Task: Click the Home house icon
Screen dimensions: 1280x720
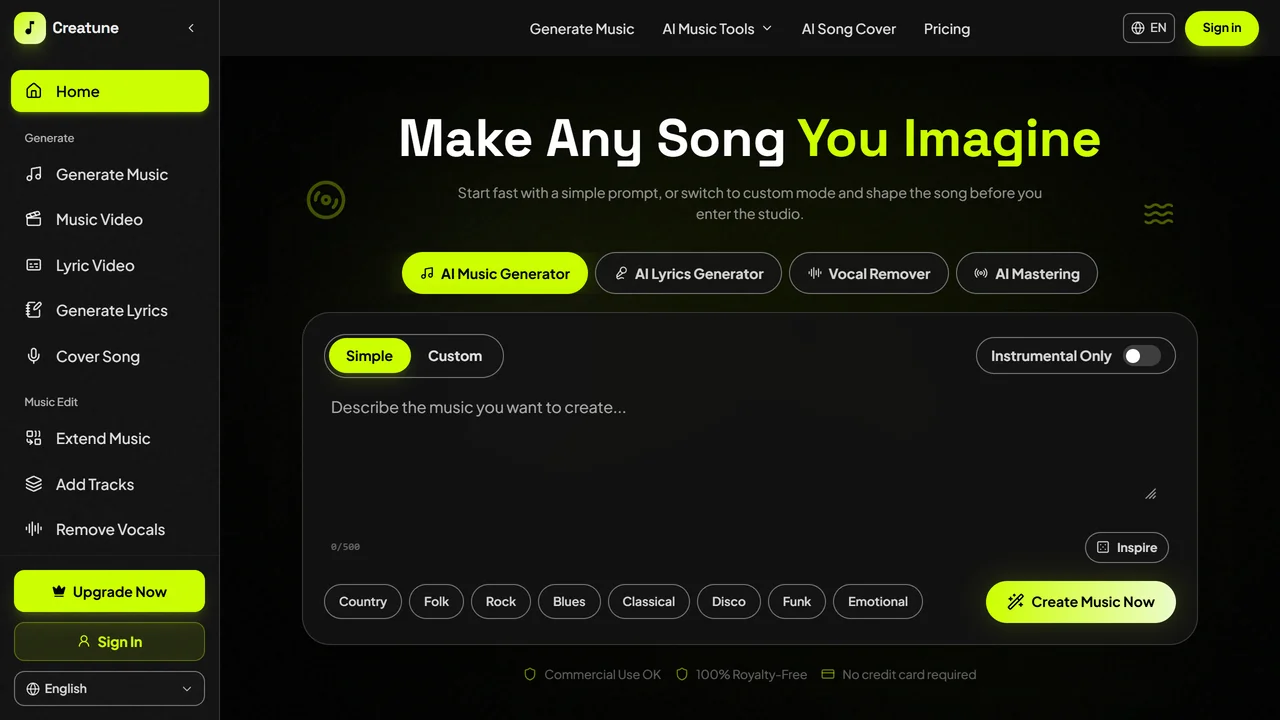Action: point(34,91)
